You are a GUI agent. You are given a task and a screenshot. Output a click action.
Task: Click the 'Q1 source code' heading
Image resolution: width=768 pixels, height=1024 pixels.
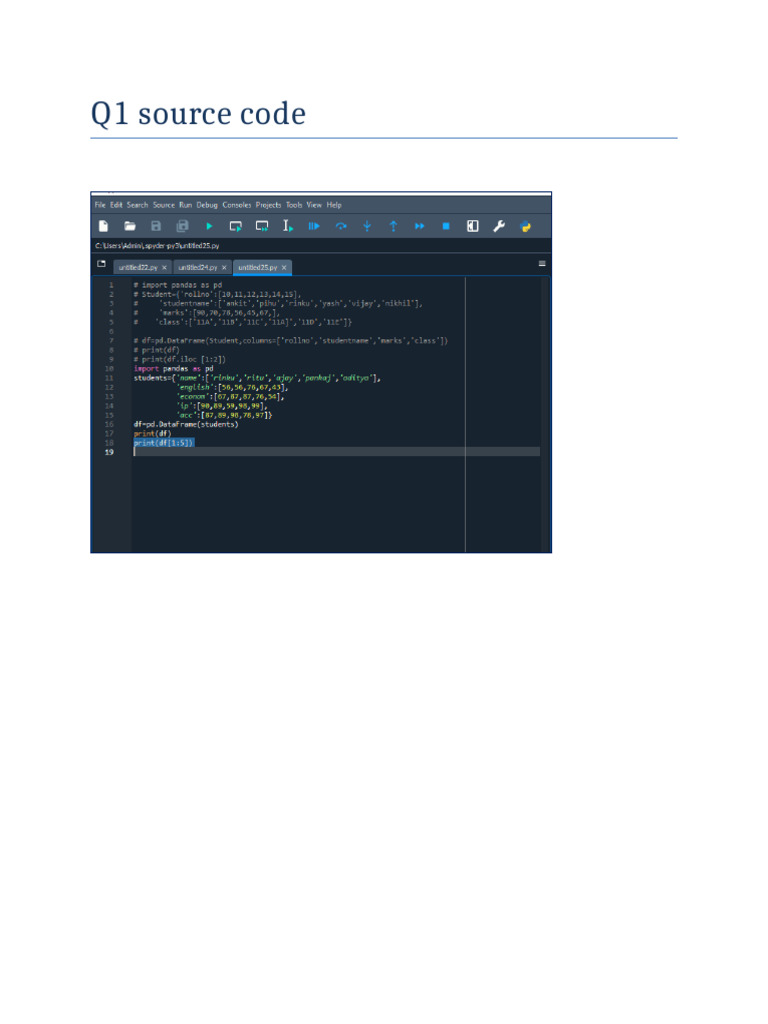198,114
